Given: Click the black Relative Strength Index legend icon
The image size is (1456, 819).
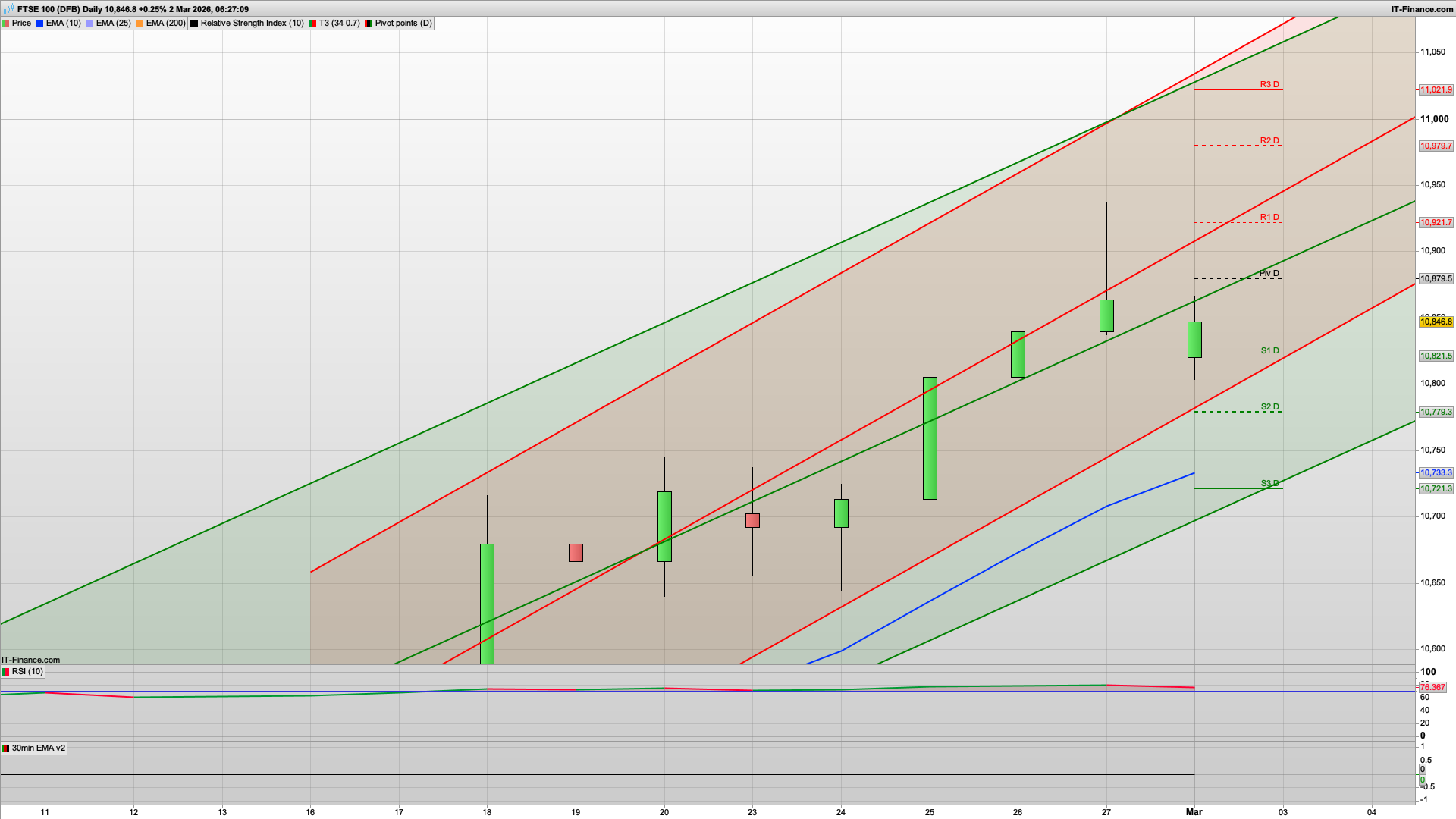Looking at the screenshot, I should click(195, 23).
